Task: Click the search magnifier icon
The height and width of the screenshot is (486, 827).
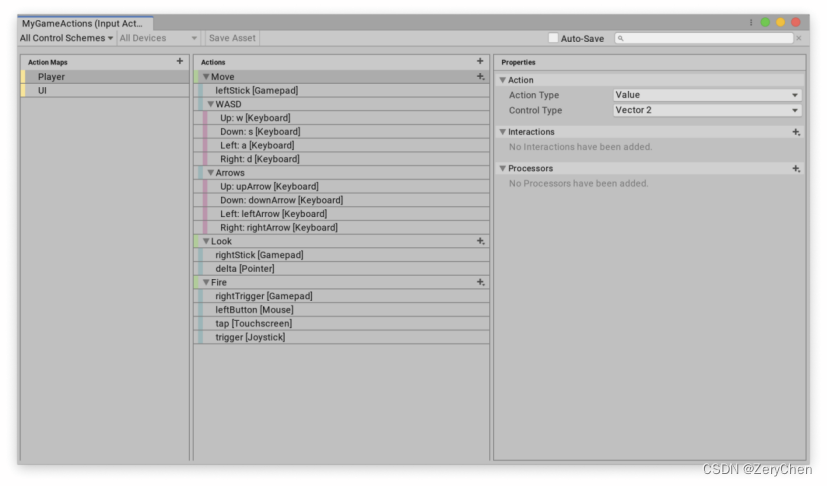Action: coord(621,38)
